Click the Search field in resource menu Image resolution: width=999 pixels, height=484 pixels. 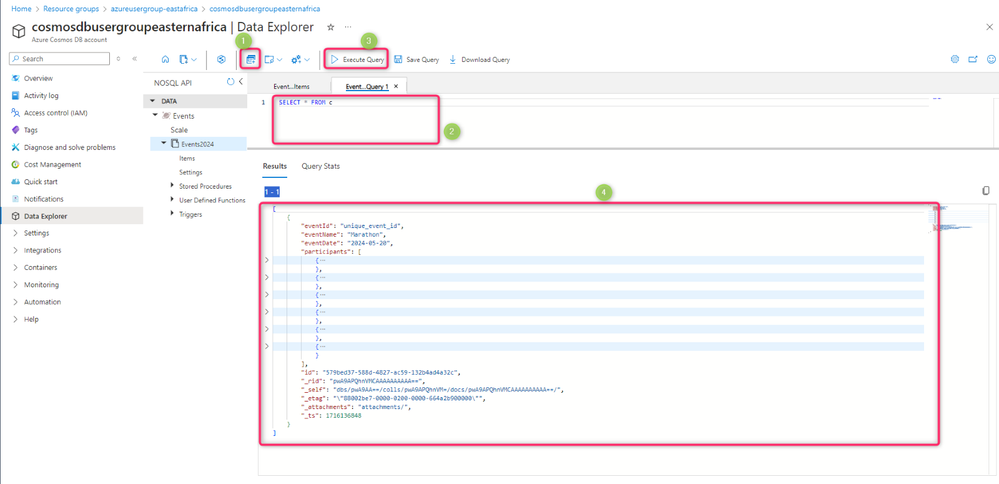tap(59, 59)
